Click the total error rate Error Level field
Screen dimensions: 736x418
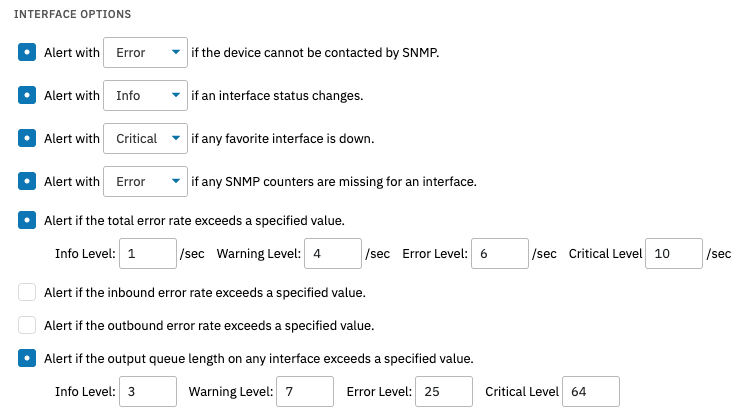pos(500,254)
